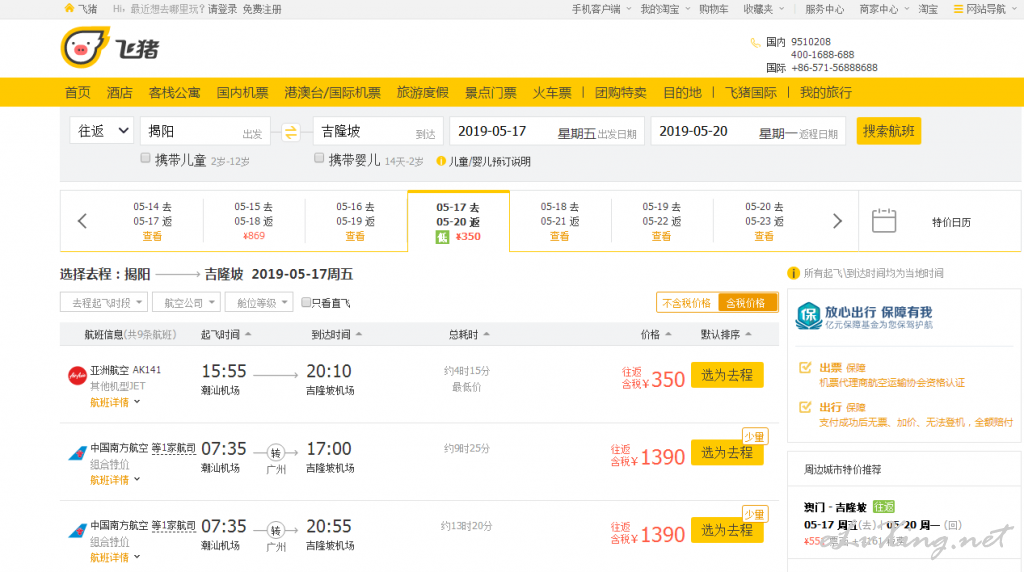Image resolution: width=1024 pixels, height=572 pixels.
Task: Check 携带儿童 checkbox
Action: (146, 158)
